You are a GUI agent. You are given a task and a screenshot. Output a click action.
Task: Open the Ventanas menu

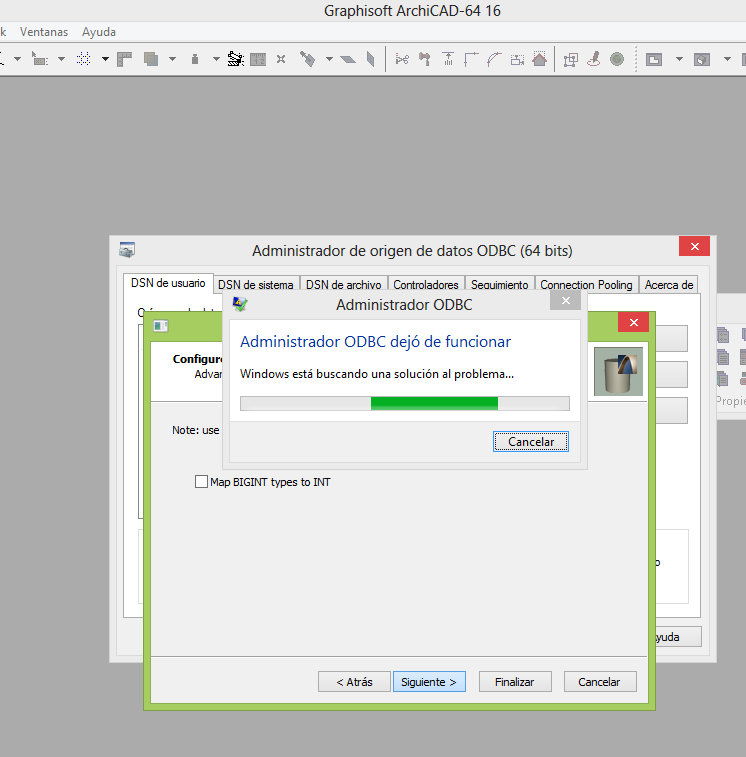pos(44,32)
